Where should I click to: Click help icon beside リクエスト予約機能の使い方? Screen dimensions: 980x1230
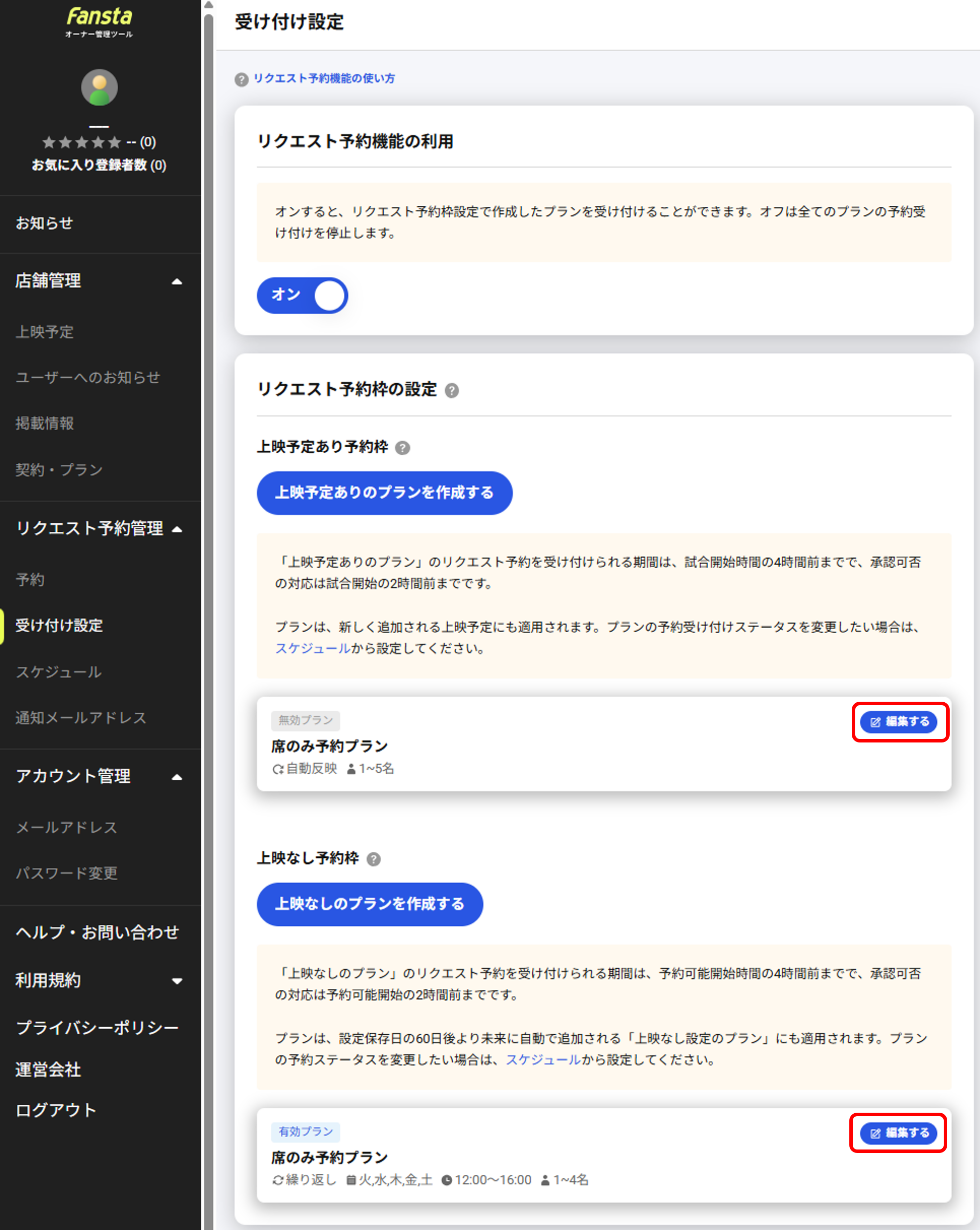[x=242, y=80]
